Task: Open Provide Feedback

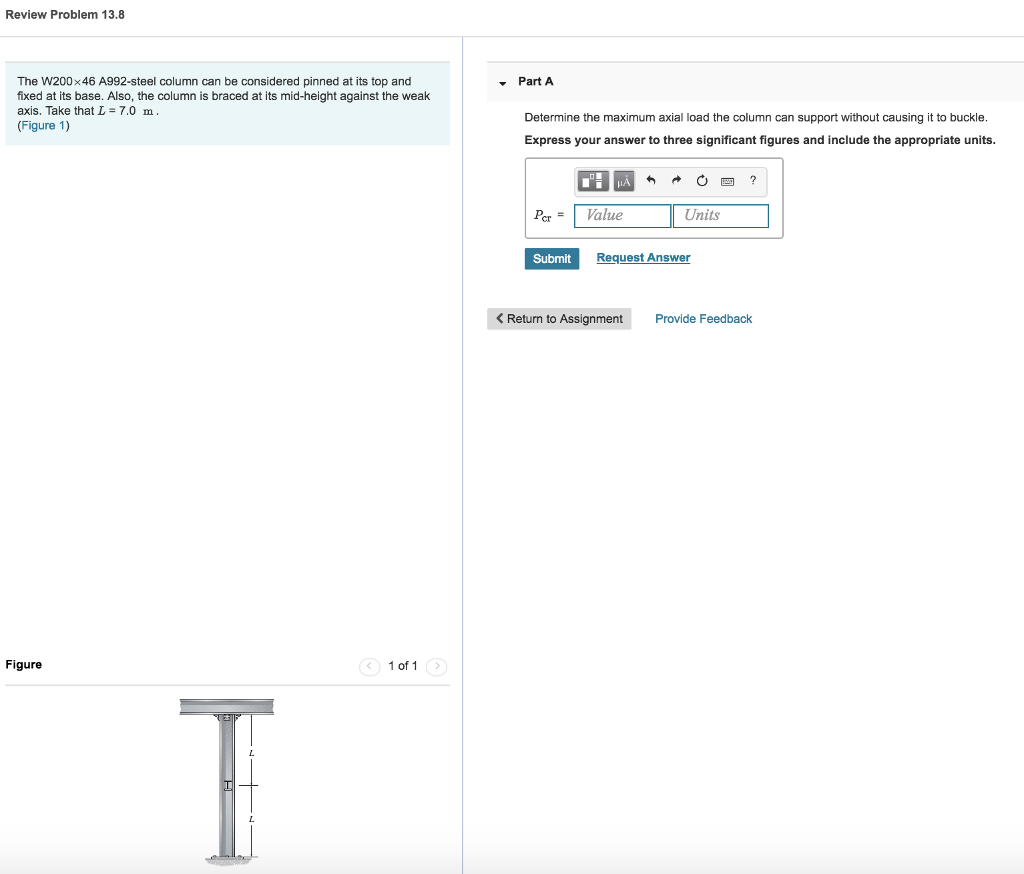Action: coord(703,318)
